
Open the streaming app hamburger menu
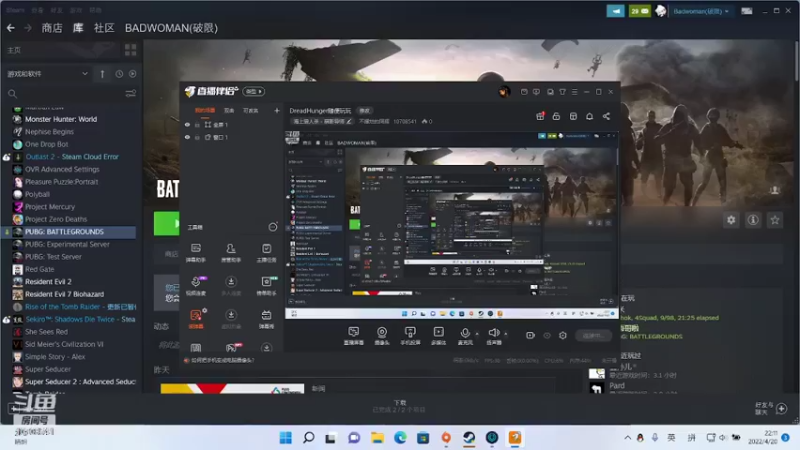pyautogui.click(x=574, y=92)
